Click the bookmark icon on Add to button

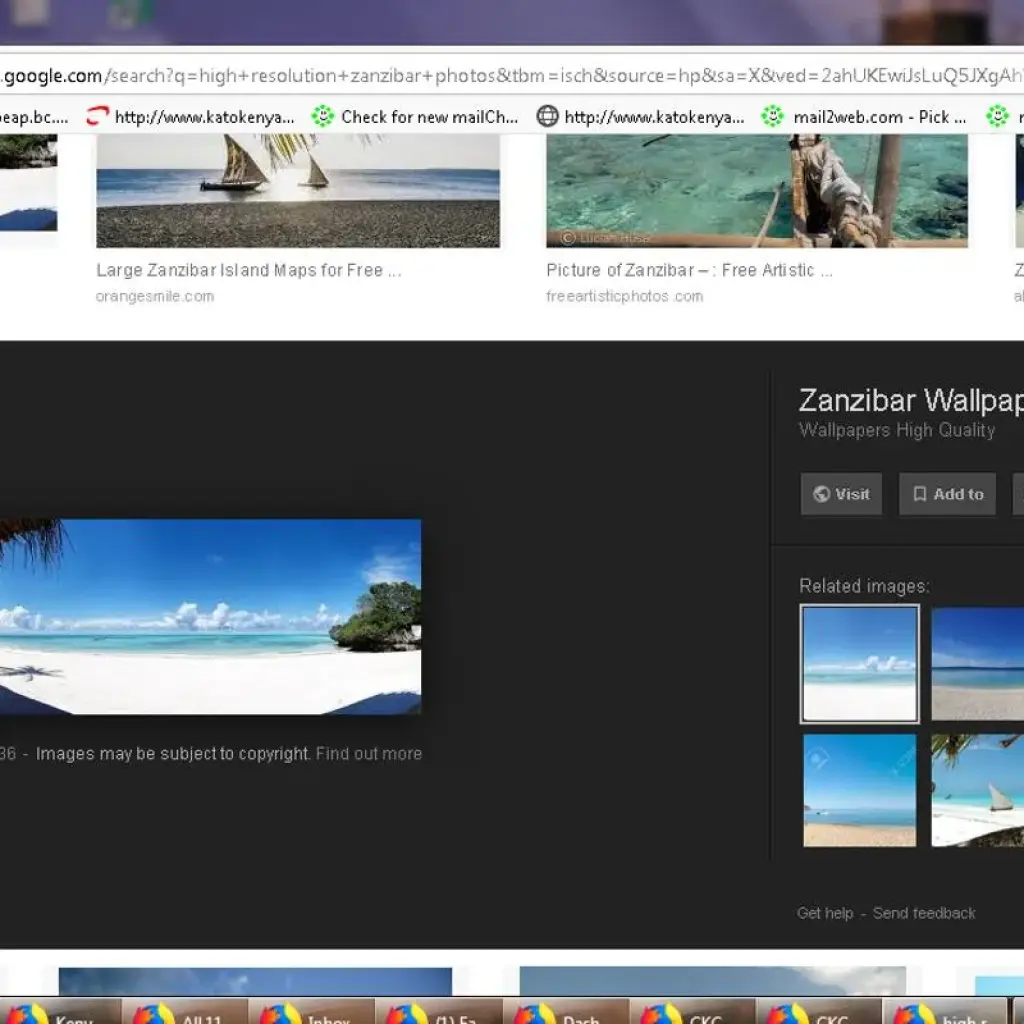pos(919,494)
